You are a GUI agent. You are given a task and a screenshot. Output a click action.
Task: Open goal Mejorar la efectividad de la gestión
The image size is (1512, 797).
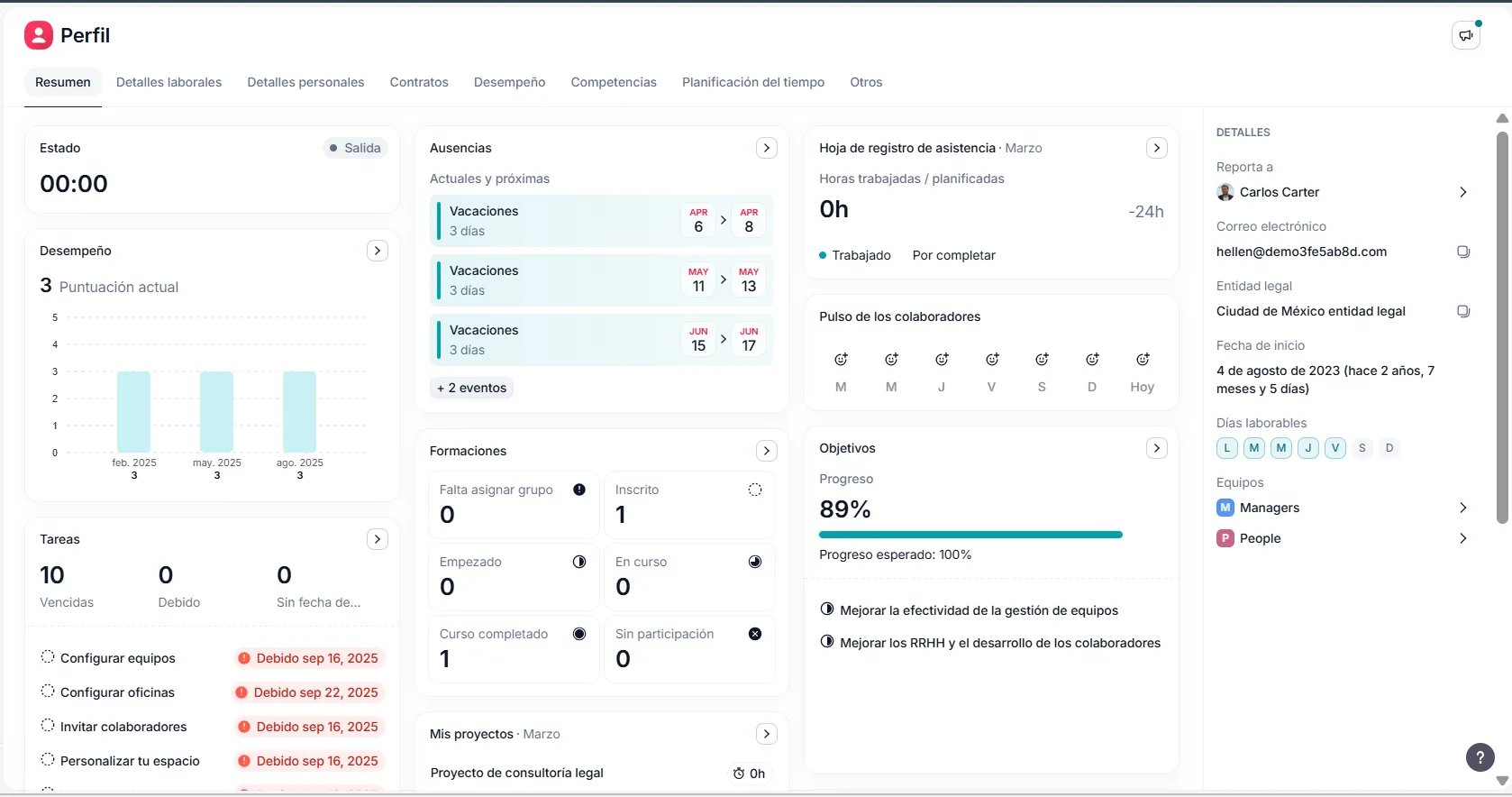point(979,610)
